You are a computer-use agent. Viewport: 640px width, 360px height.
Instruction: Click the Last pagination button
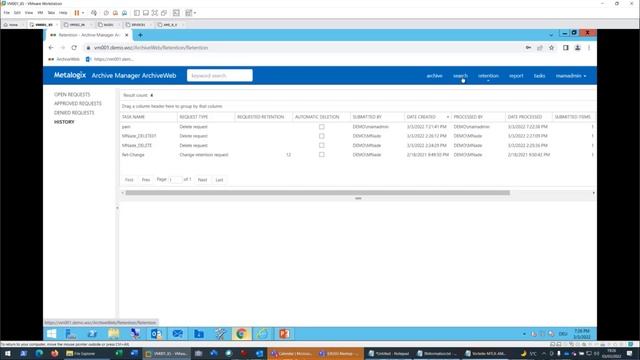219,180
